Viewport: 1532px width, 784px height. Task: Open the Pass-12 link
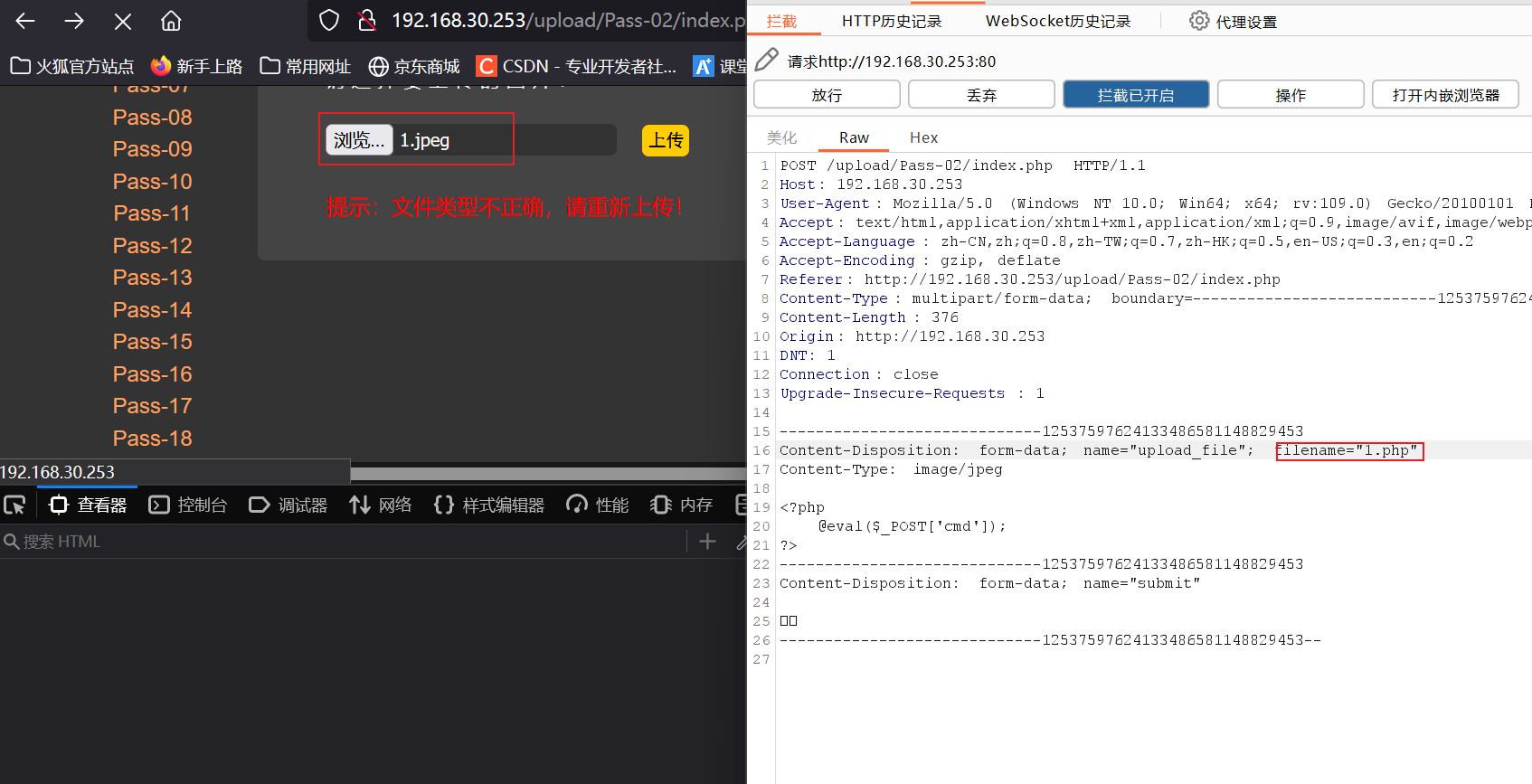coord(153,246)
